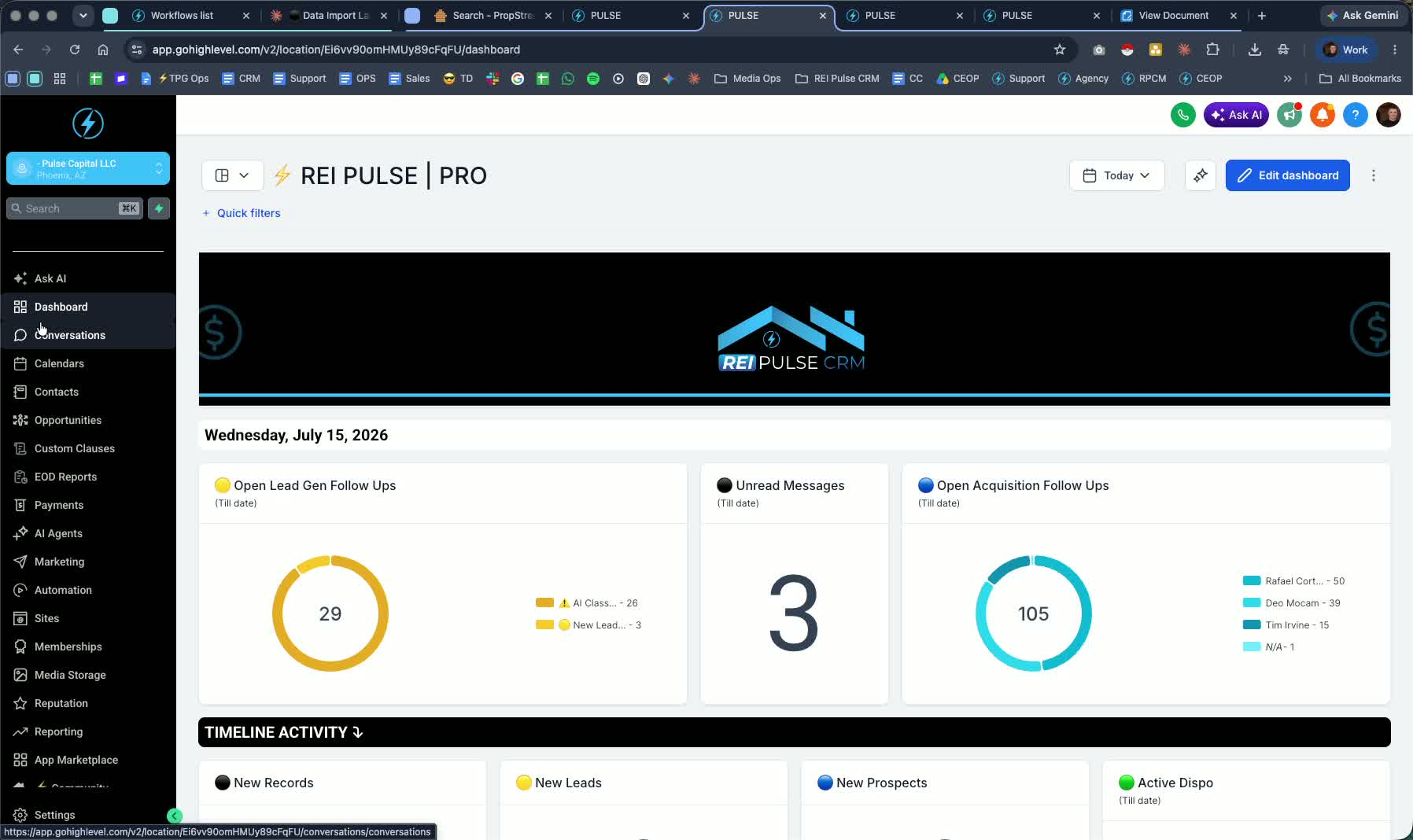Open the user profile avatar
Viewport: 1413px width, 840px height.
coord(1389,115)
